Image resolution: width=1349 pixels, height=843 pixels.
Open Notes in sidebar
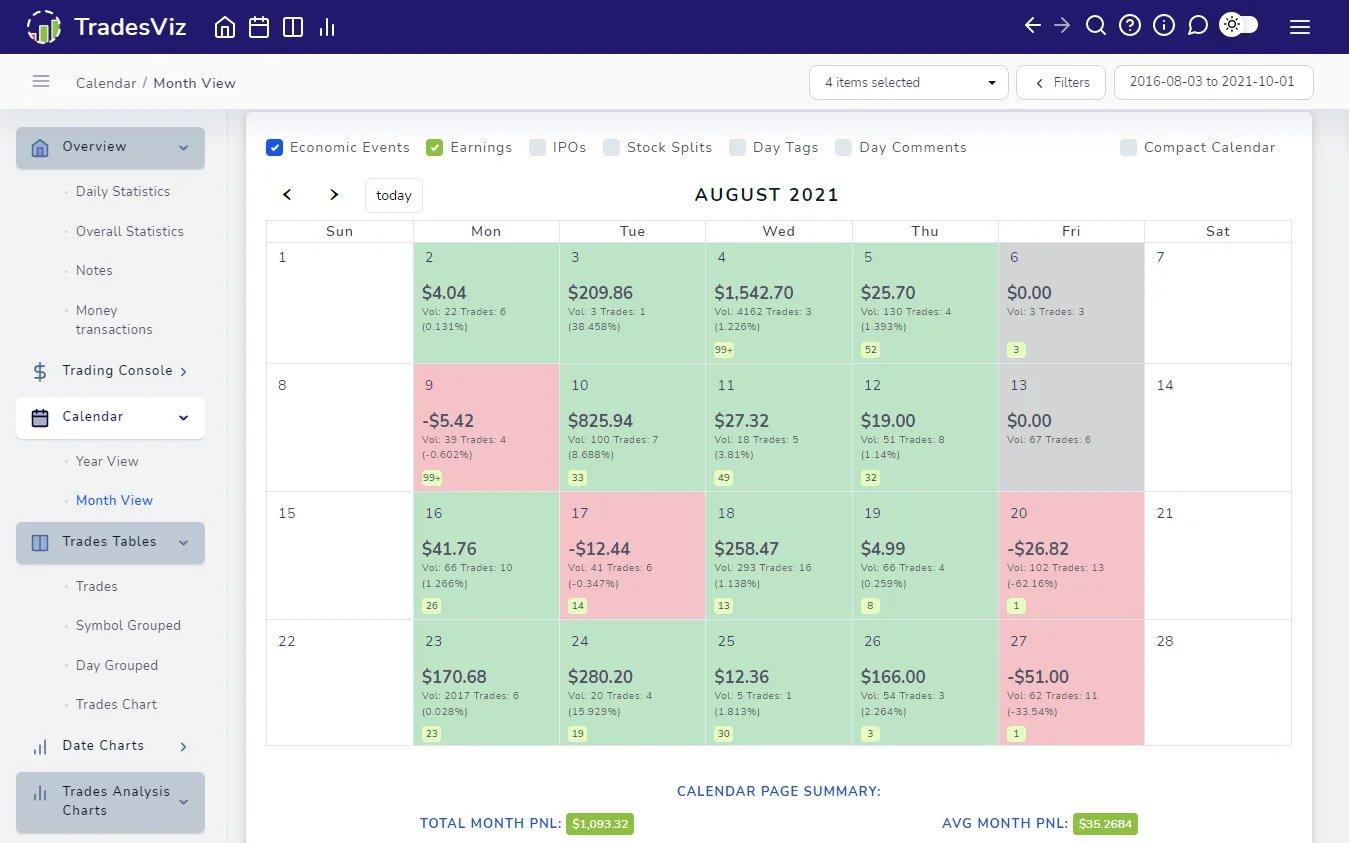coord(94,271)
